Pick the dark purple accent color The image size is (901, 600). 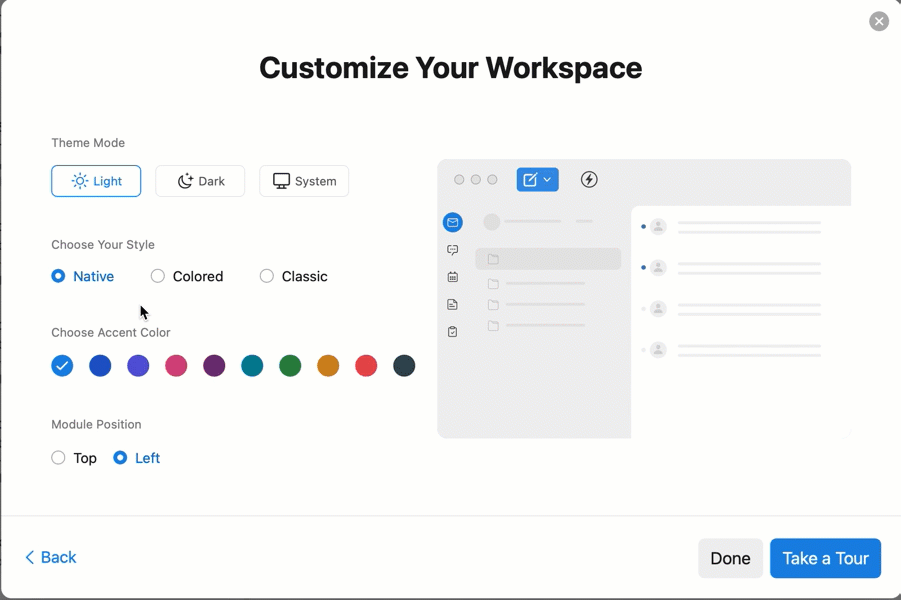pos(214,366)
